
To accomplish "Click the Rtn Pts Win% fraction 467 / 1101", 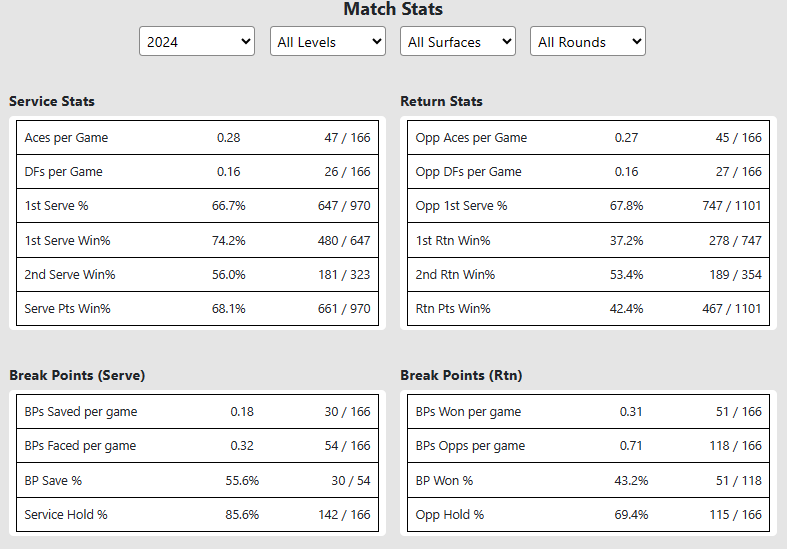I will [731, 309].
